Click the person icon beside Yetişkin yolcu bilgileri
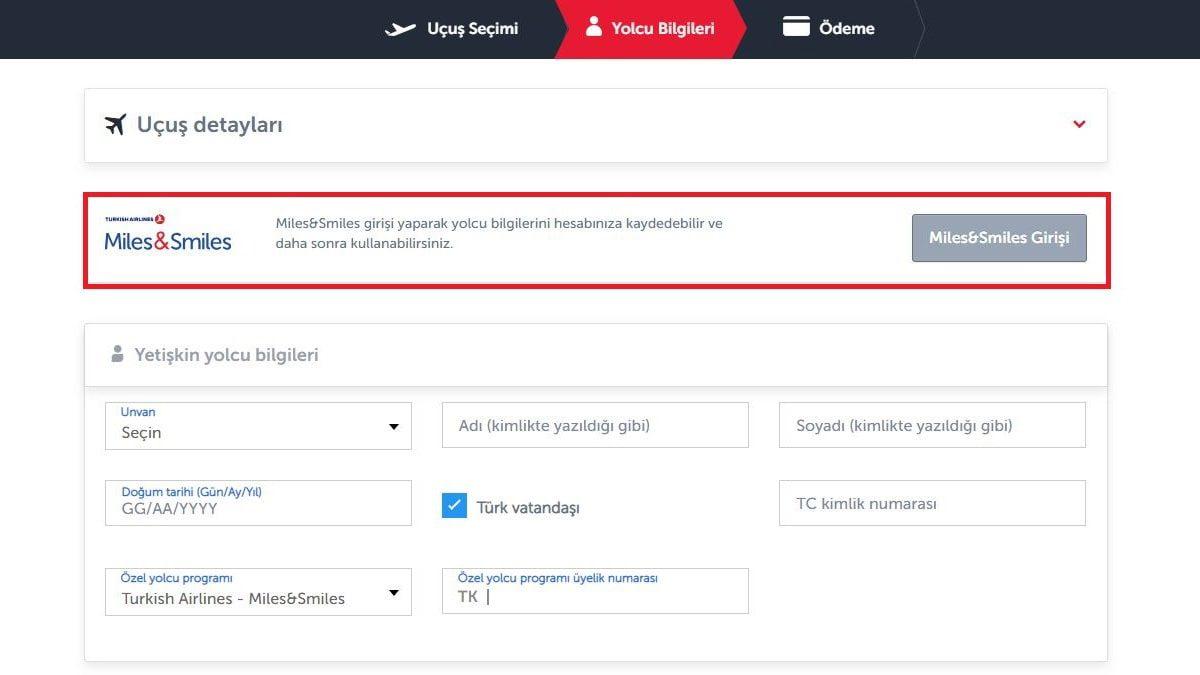The width and height of the screenshot is (1200, 675). (x=116, y=354)
